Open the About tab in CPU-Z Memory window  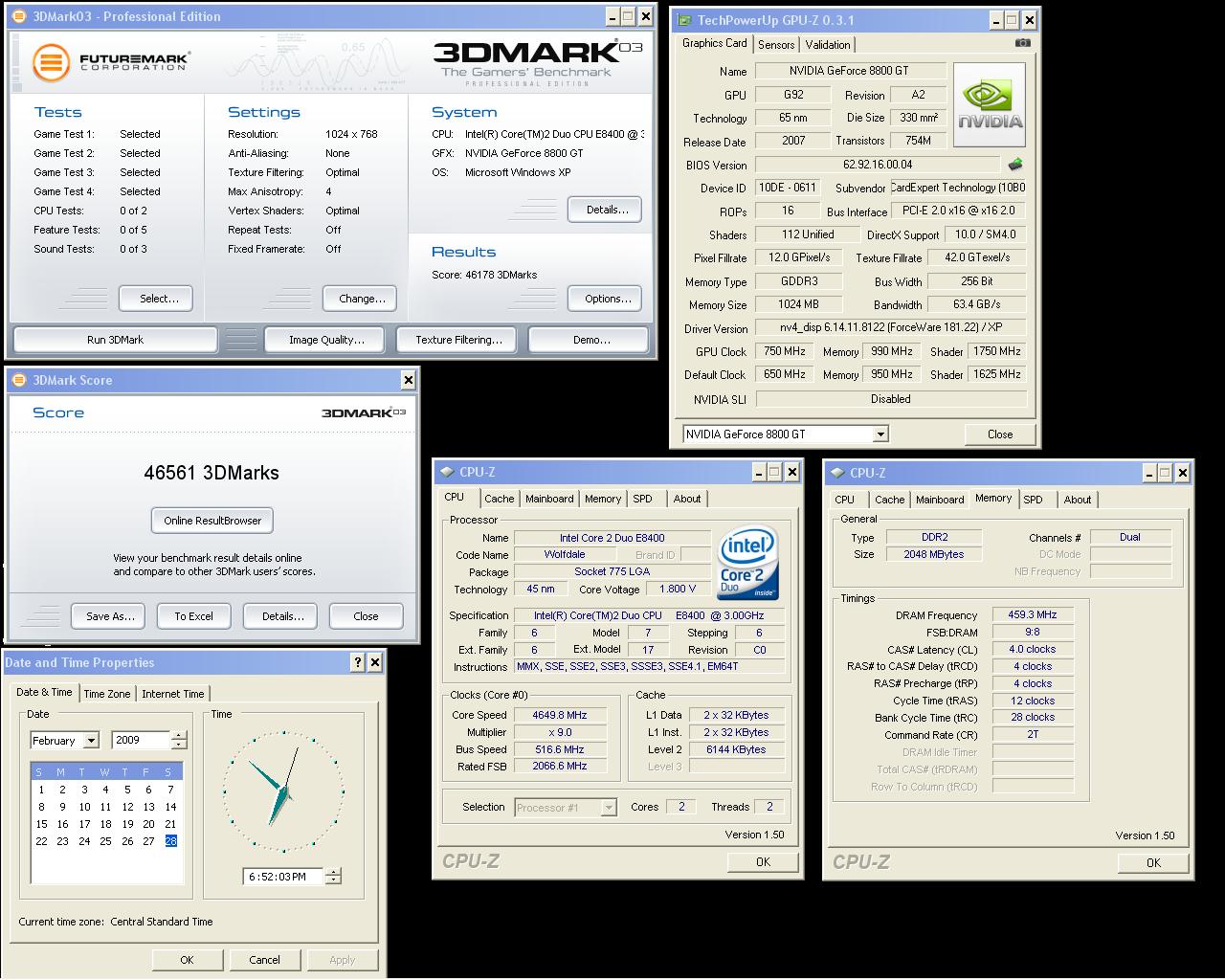pyautogui.click(x=1077, y=500)
